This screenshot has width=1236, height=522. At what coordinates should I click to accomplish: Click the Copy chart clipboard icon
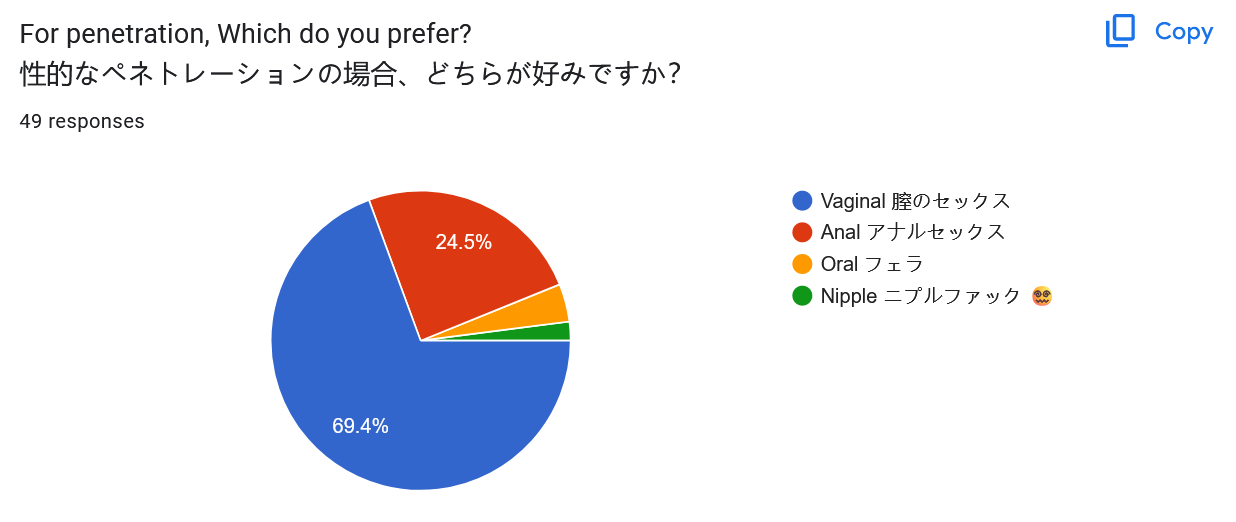pyautogui.click(x=1120, y=31)
